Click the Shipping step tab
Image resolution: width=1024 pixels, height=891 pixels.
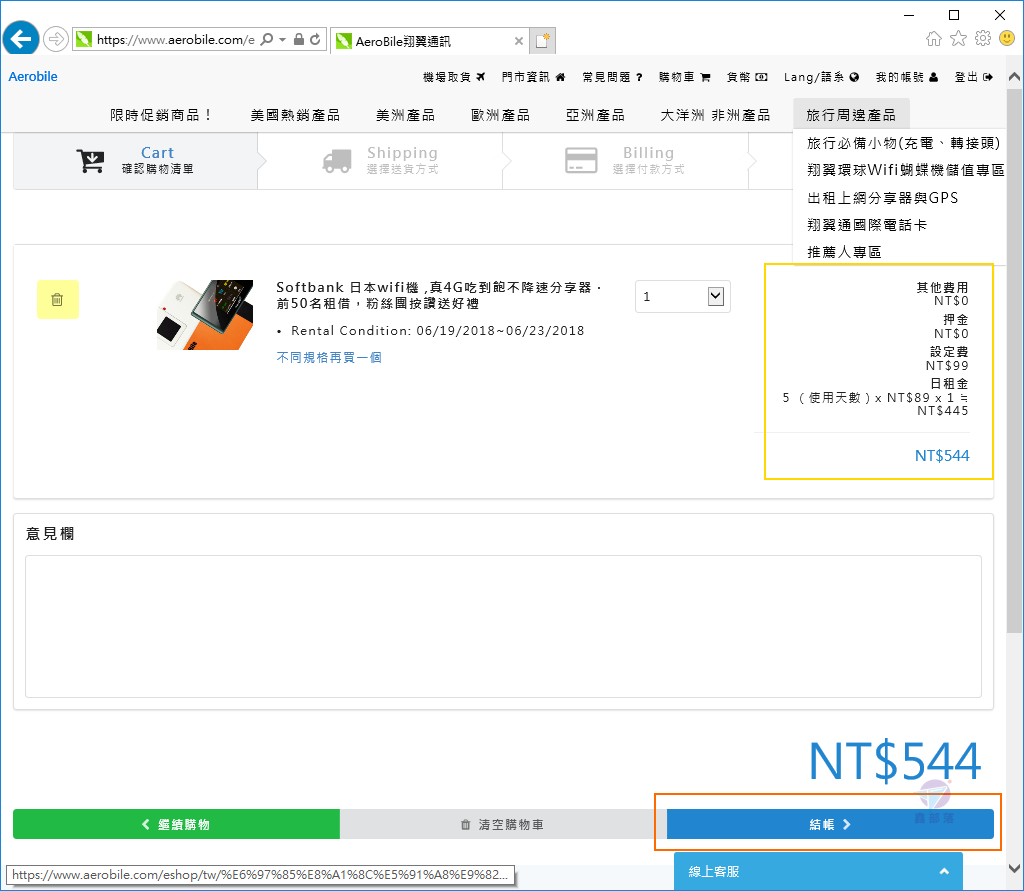[380, 161]
